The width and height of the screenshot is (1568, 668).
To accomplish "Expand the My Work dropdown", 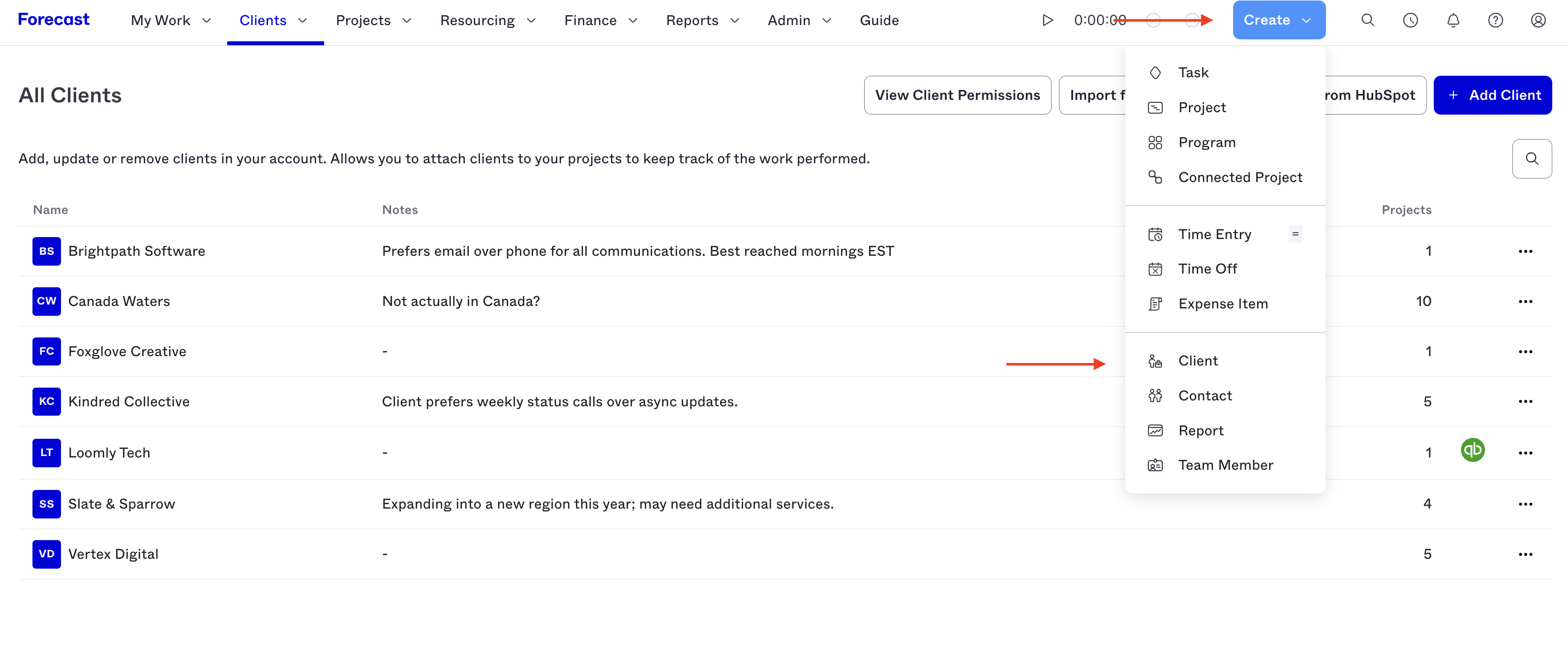I will [x=207, y=21].
